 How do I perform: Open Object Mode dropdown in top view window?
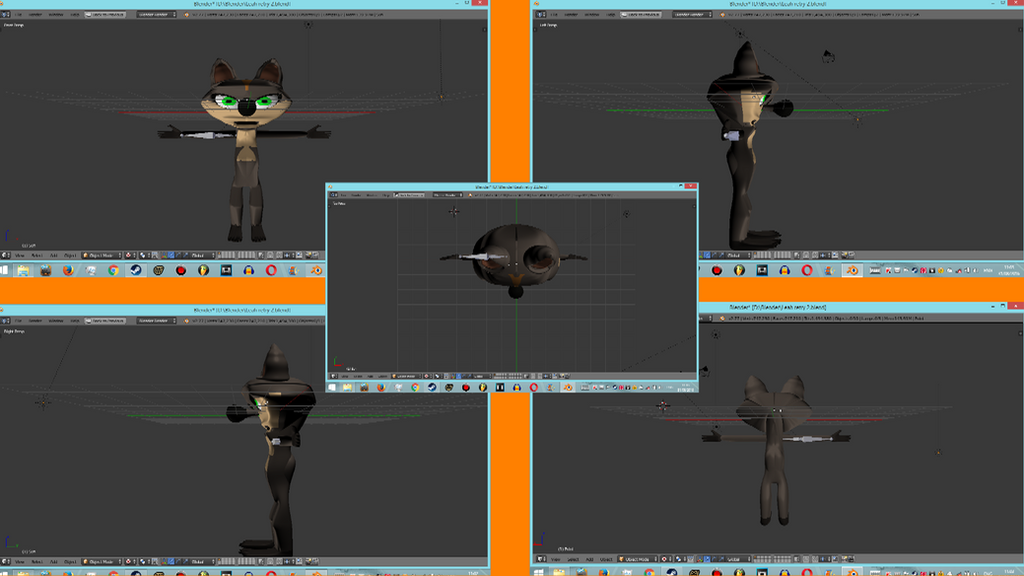tap(406, 376)
